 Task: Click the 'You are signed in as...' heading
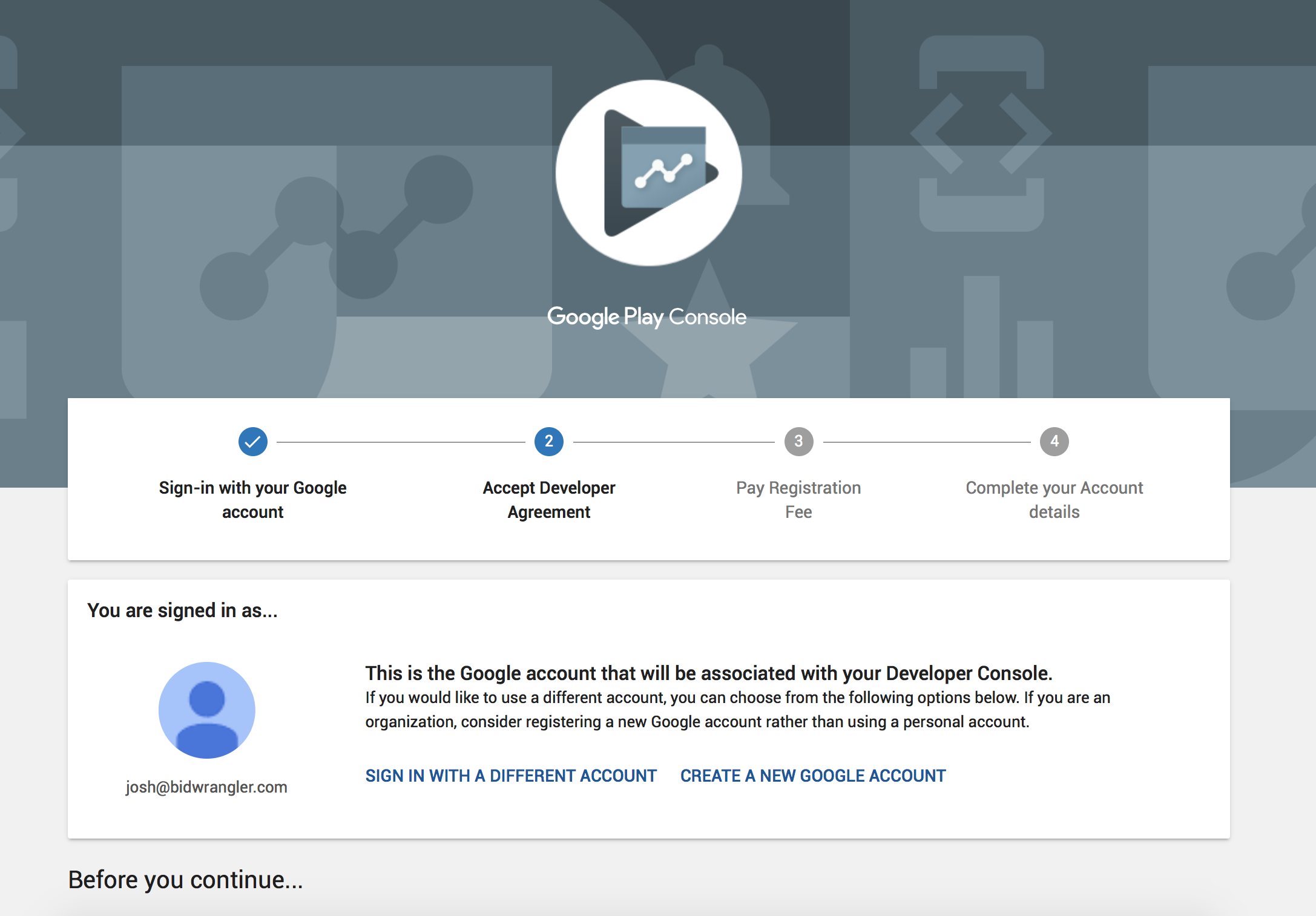tap(182, 610)
